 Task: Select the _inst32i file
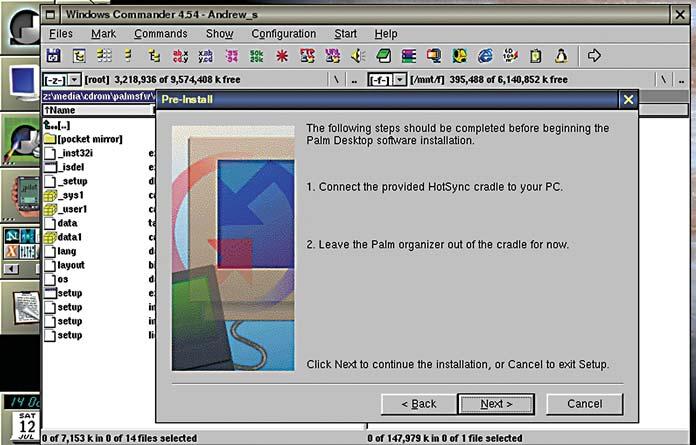coord(68,153)
